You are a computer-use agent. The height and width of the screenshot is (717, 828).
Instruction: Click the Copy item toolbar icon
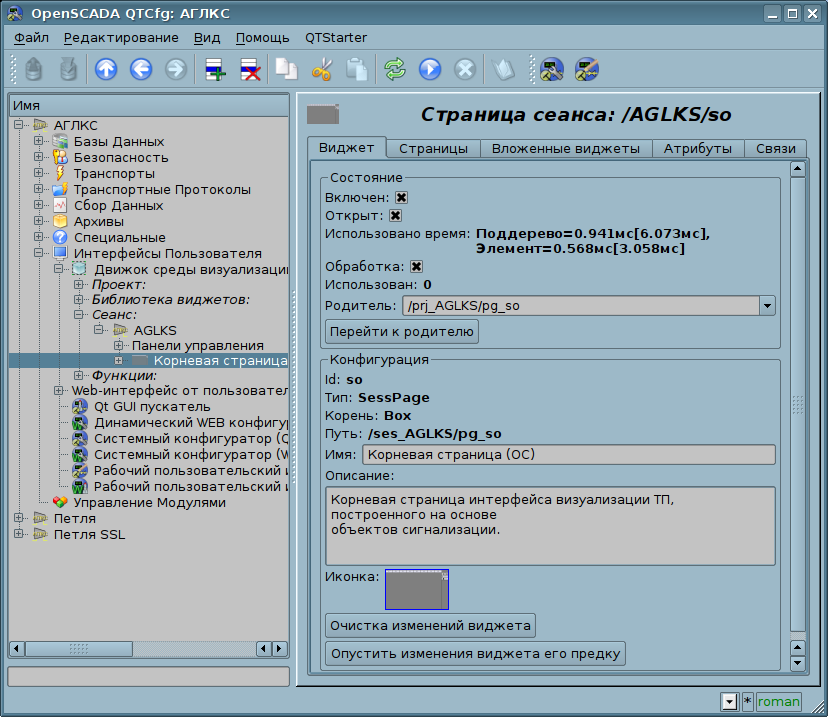click(x=287, y=69)
